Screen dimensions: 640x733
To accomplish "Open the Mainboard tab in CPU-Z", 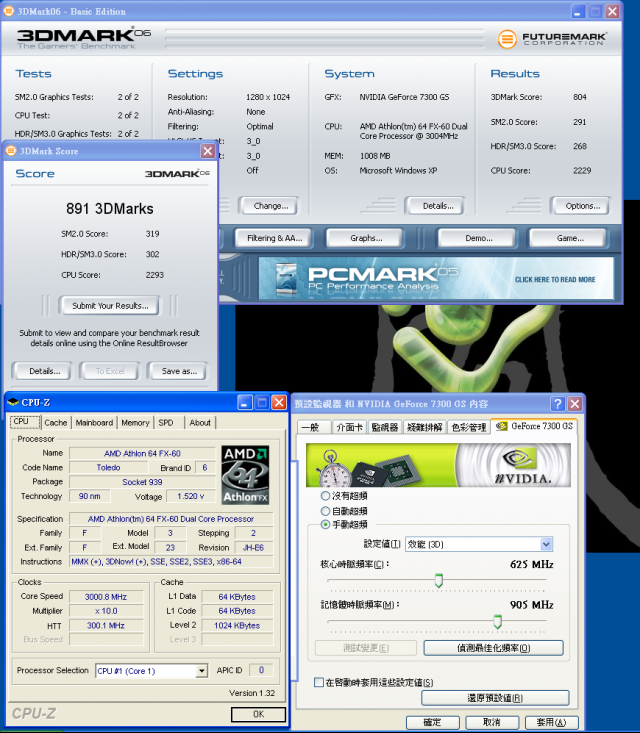I will 94,423.
